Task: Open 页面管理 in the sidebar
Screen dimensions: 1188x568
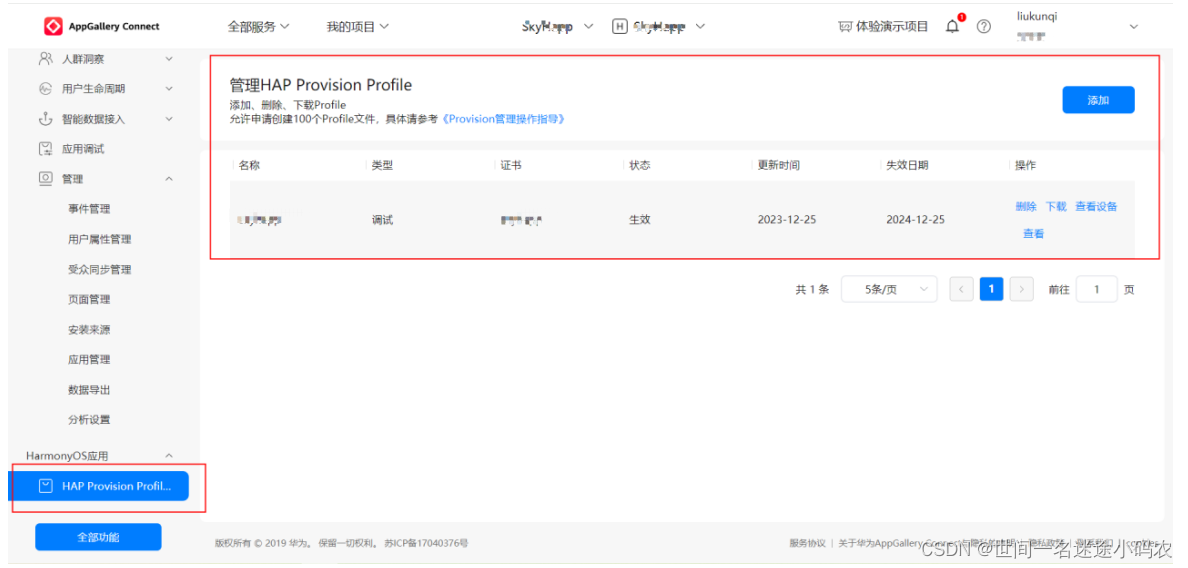Action: [x=89, y=299]
